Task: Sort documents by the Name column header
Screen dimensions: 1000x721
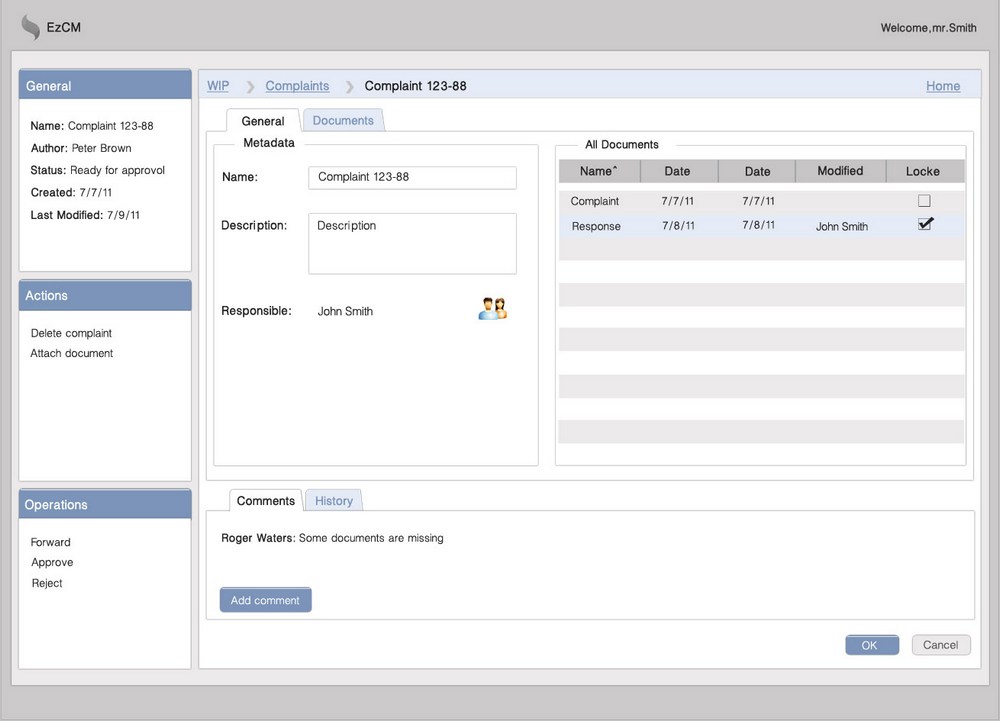Action: 598,171
